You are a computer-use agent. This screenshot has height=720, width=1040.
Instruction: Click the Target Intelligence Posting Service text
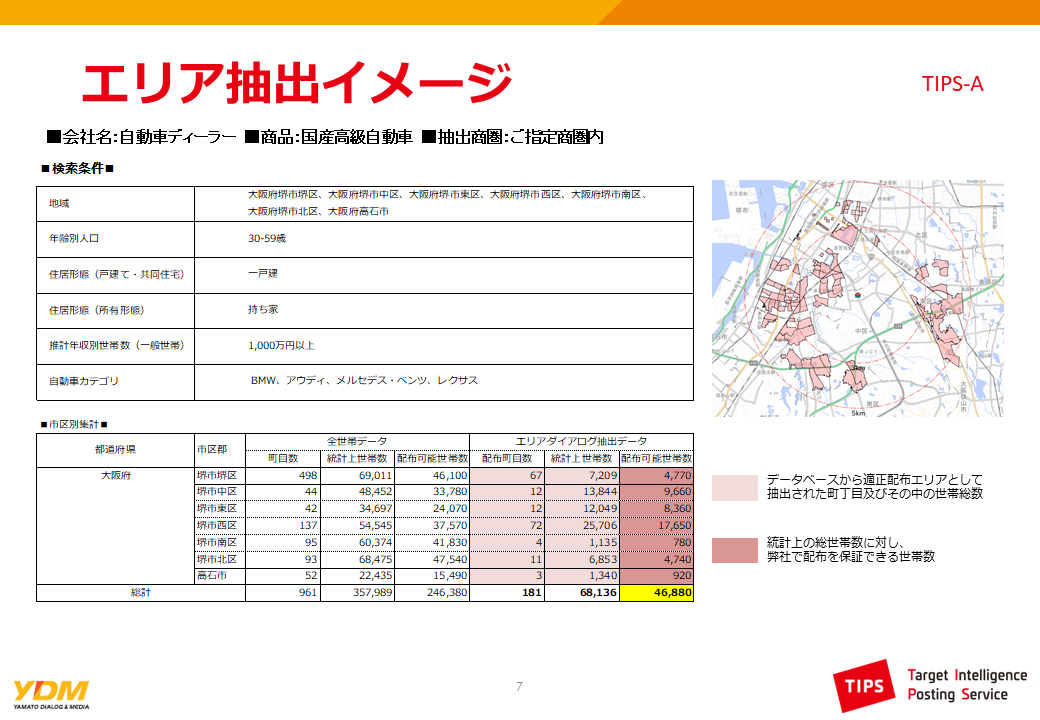coord(967,685)
